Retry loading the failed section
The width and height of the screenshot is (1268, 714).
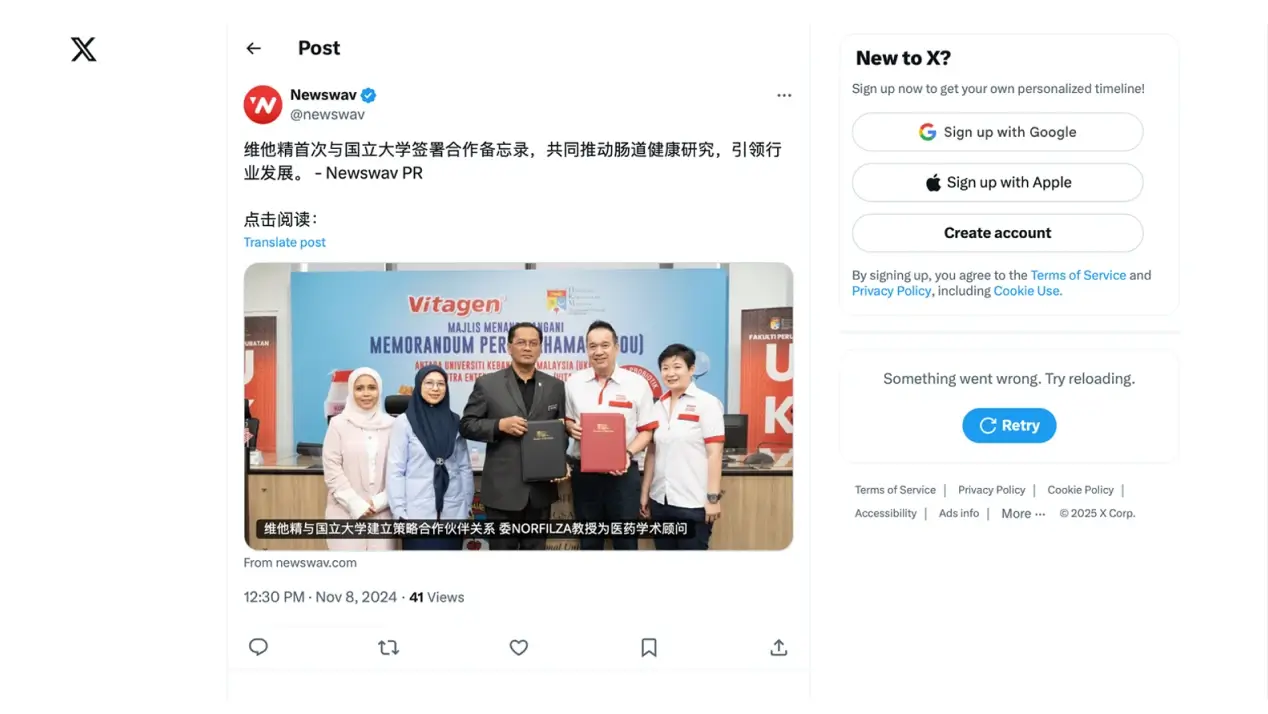[x=1009, y=425]
